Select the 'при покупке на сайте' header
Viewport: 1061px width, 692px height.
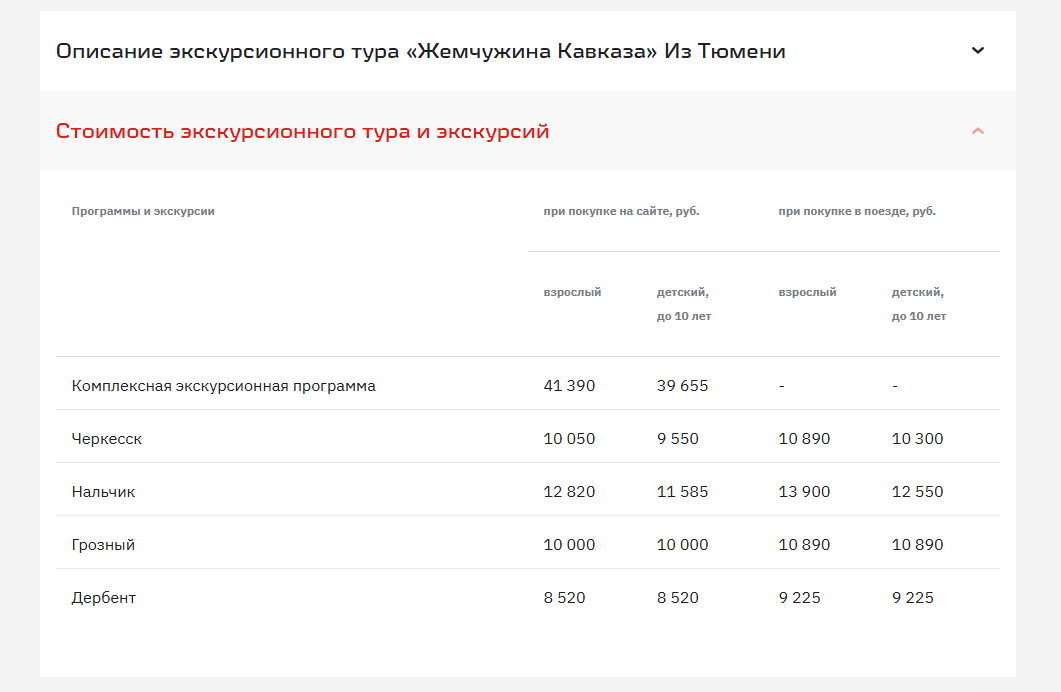pos(621,211)
